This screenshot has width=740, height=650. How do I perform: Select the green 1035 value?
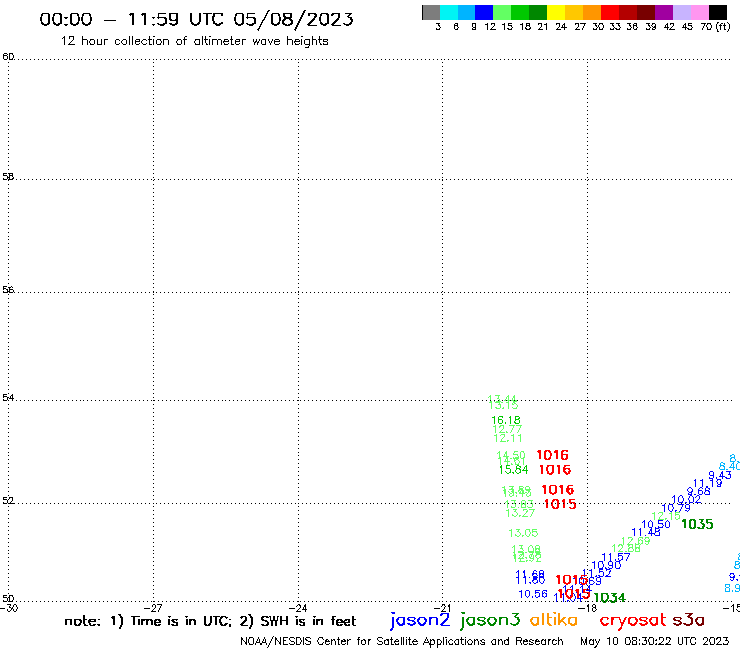pyautogui.click(x=697, y=524)
